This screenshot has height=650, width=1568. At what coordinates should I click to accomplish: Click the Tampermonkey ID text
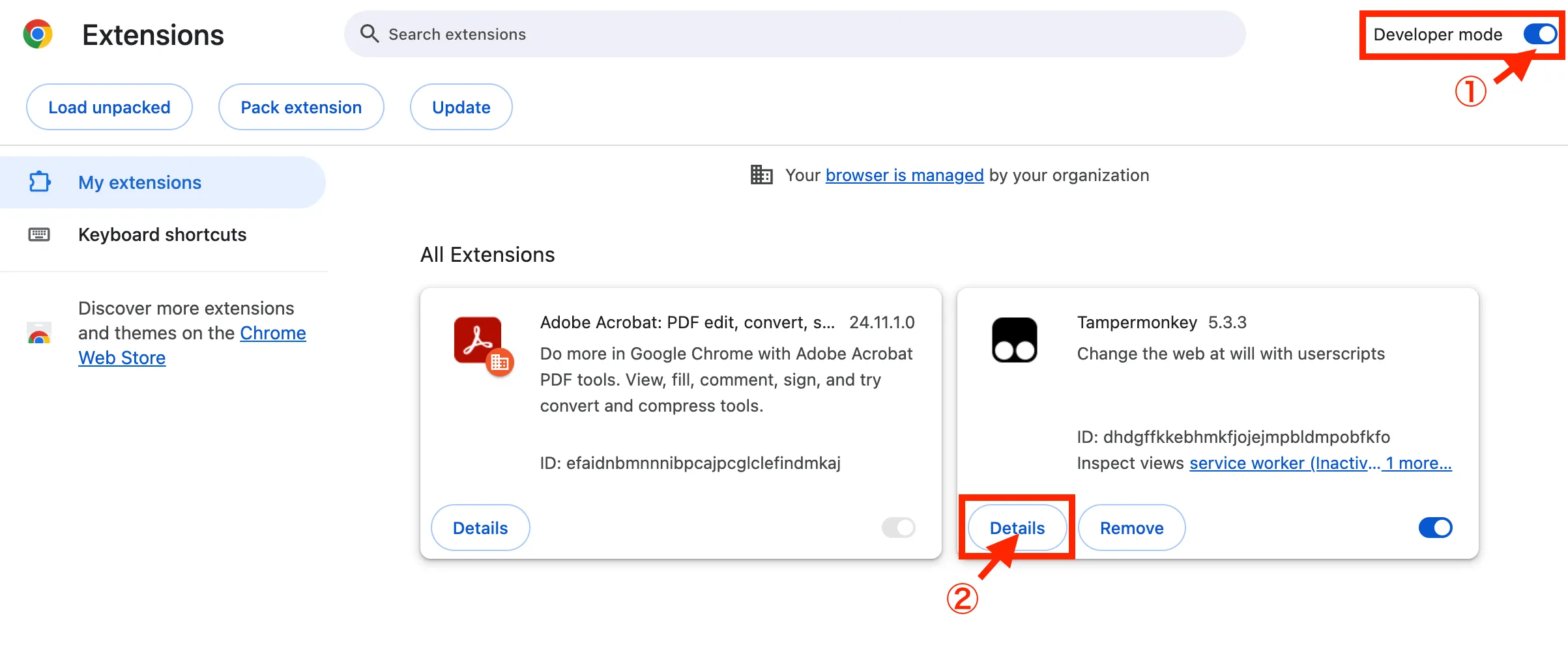point(1234,437)
